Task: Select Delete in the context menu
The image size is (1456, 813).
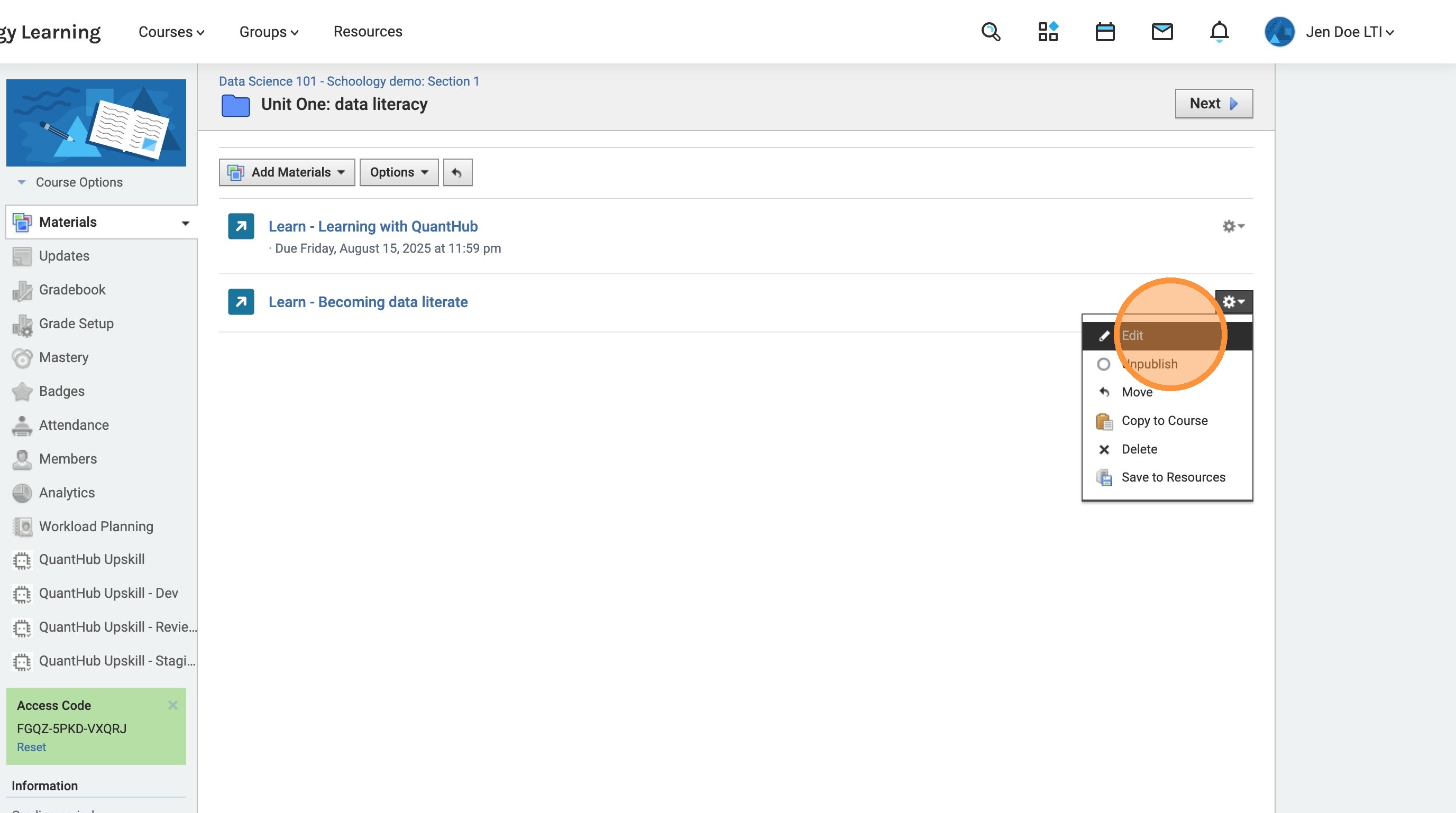Action: pyautogui.click(x=1139, y=449)
